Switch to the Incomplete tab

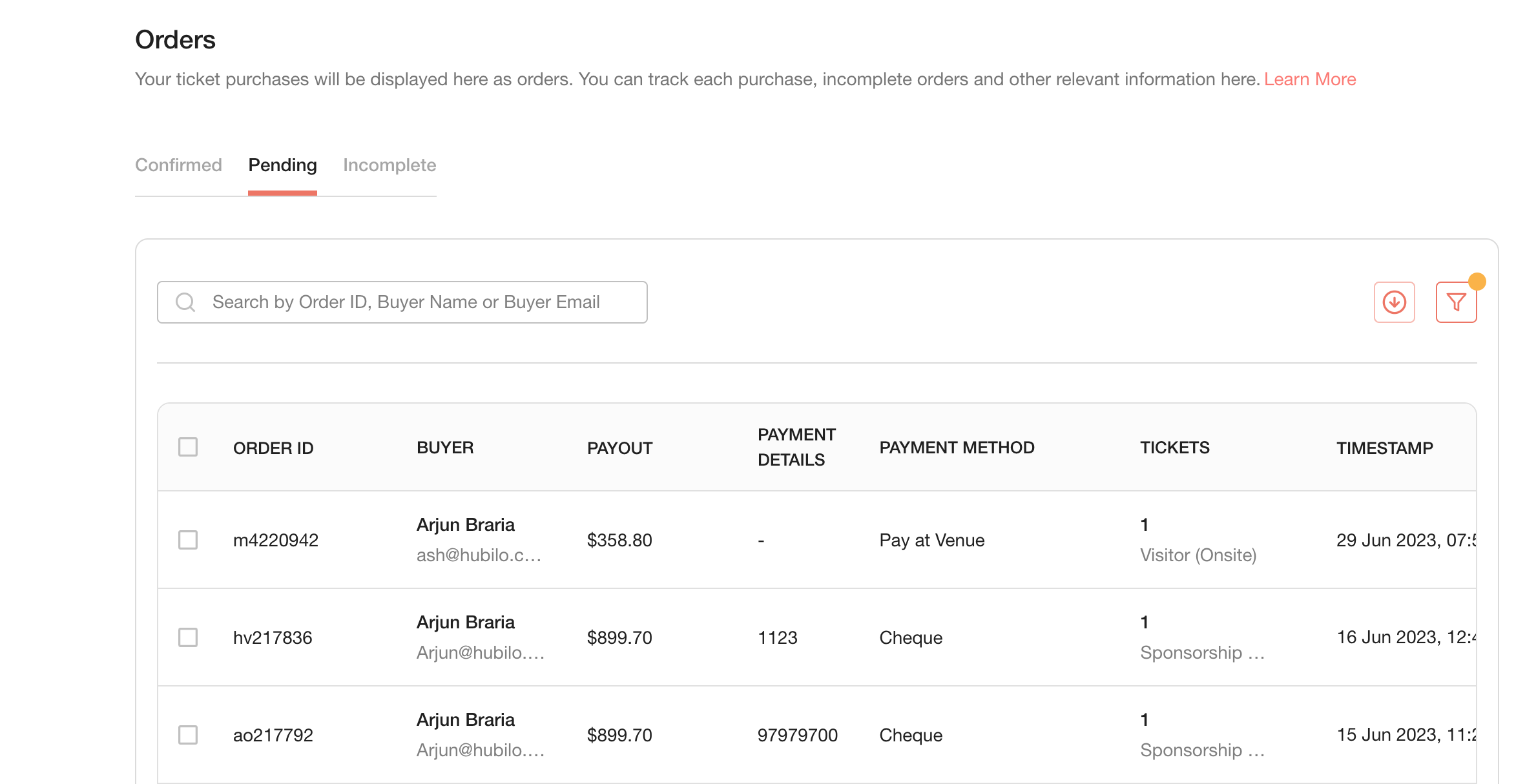(389, 165)
